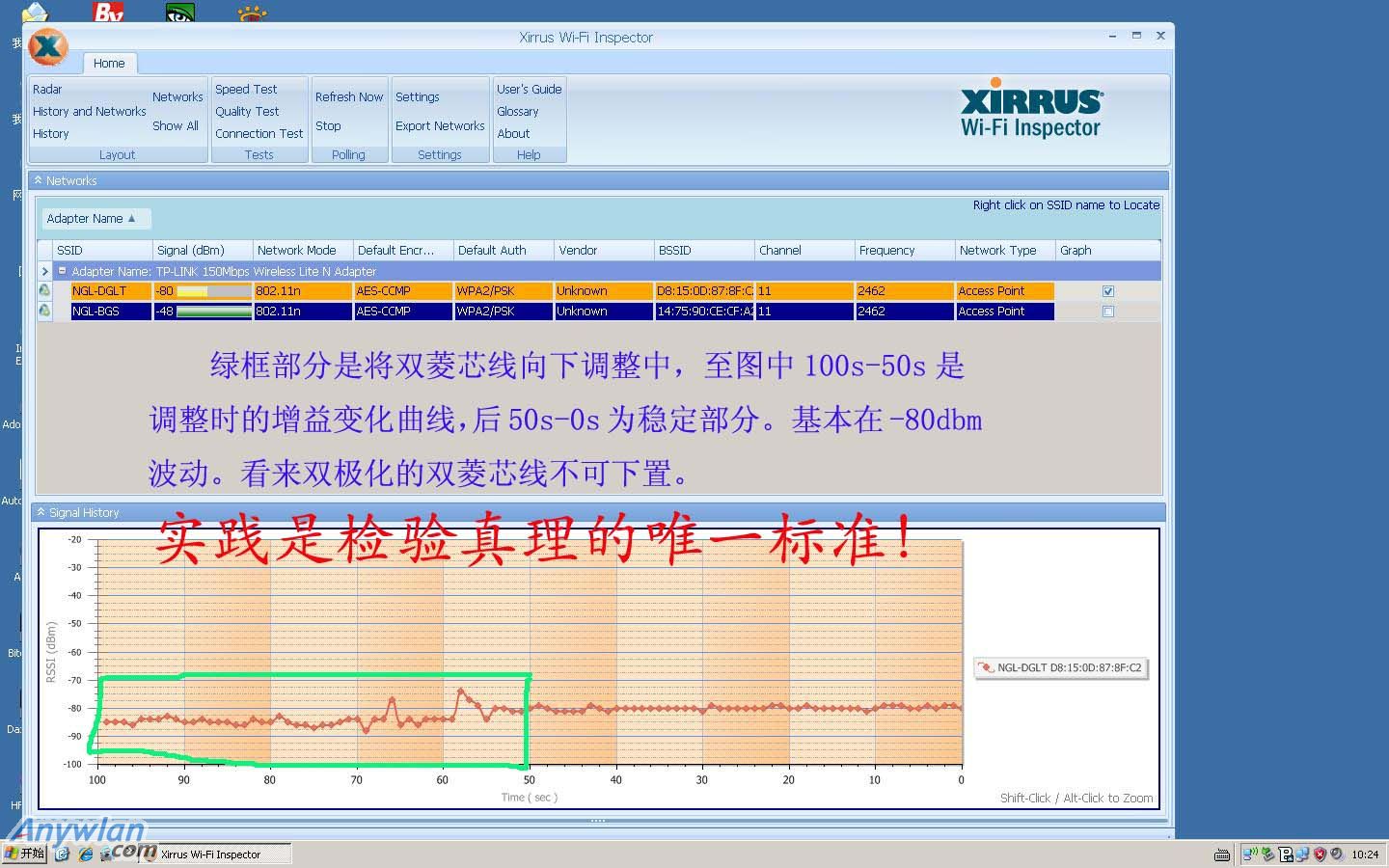Viewport: 1389px width, 868px height.
Task: Click the system clock showing 10:24
Action: tap(1365, 854)
